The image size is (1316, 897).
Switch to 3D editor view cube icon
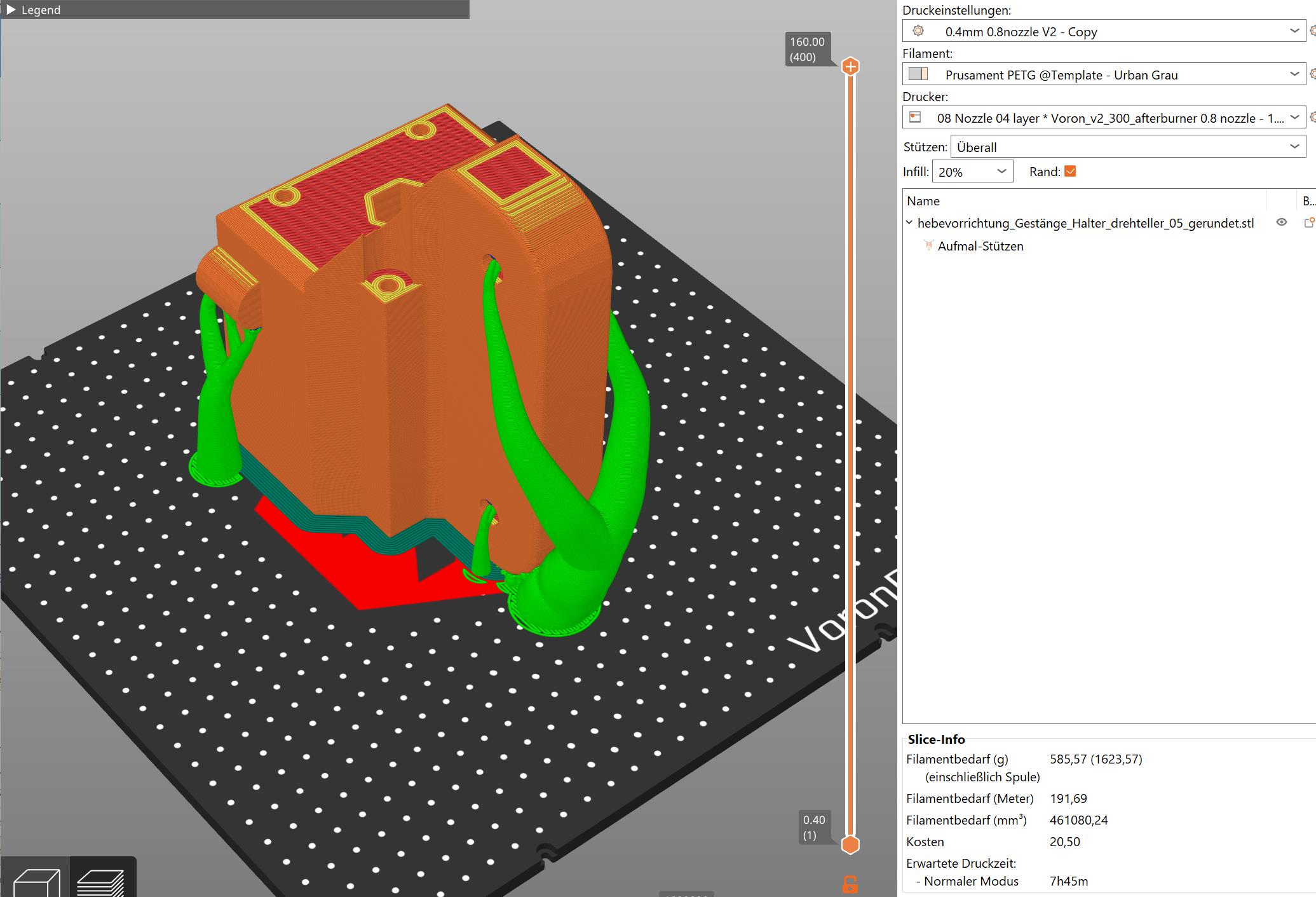coord(37,882)
